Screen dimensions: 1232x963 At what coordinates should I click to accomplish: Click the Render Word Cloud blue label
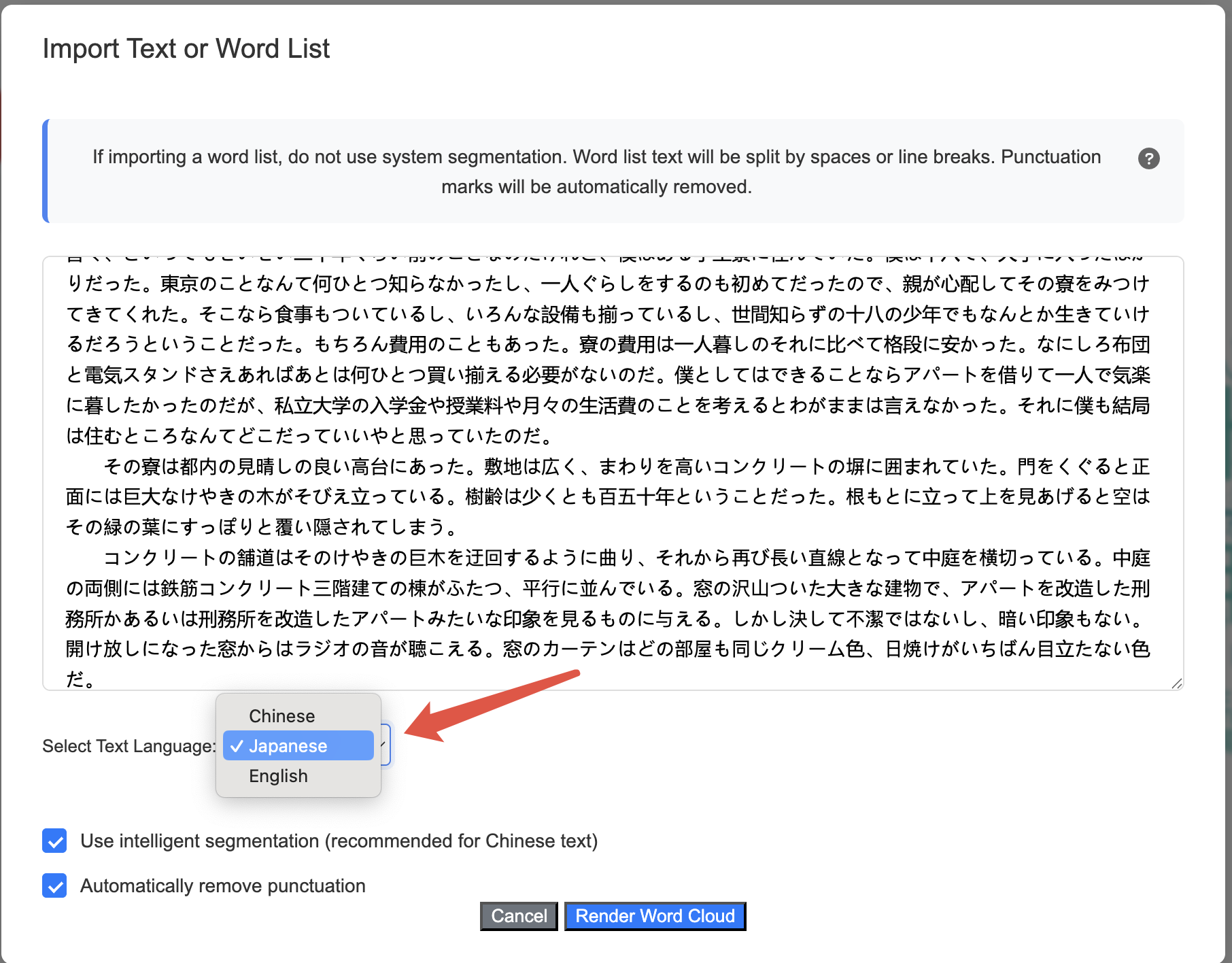655,916
